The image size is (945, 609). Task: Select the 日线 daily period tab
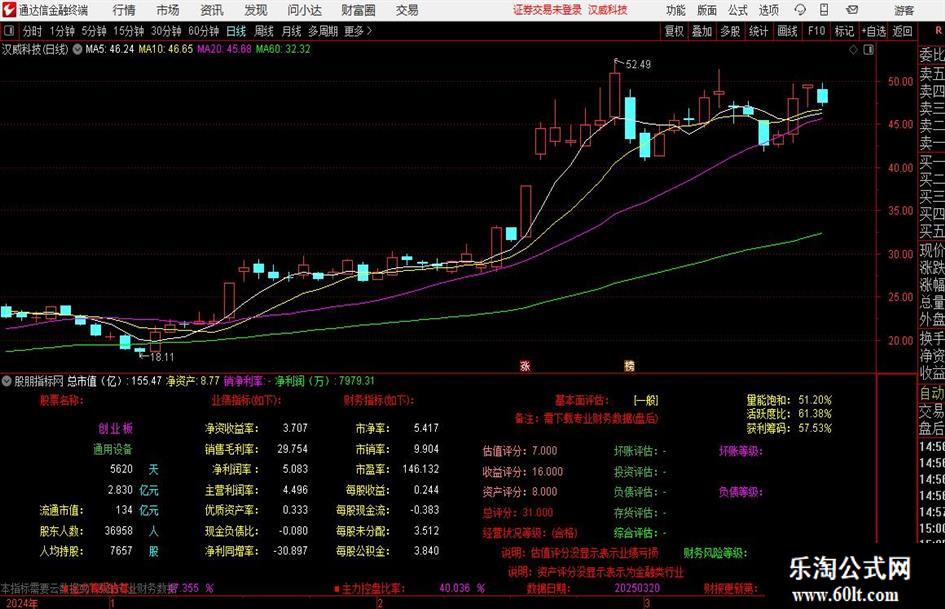pos(236,31)
